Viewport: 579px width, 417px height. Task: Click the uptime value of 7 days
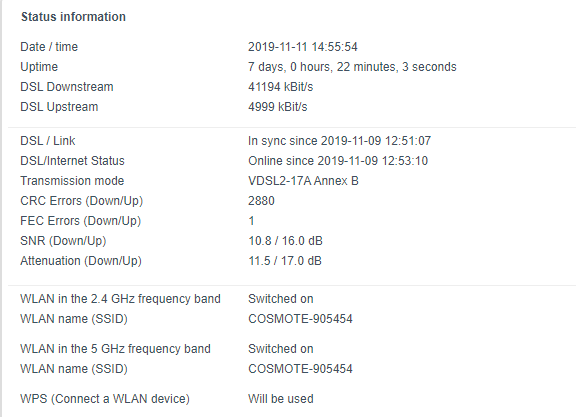click(352, 67)
